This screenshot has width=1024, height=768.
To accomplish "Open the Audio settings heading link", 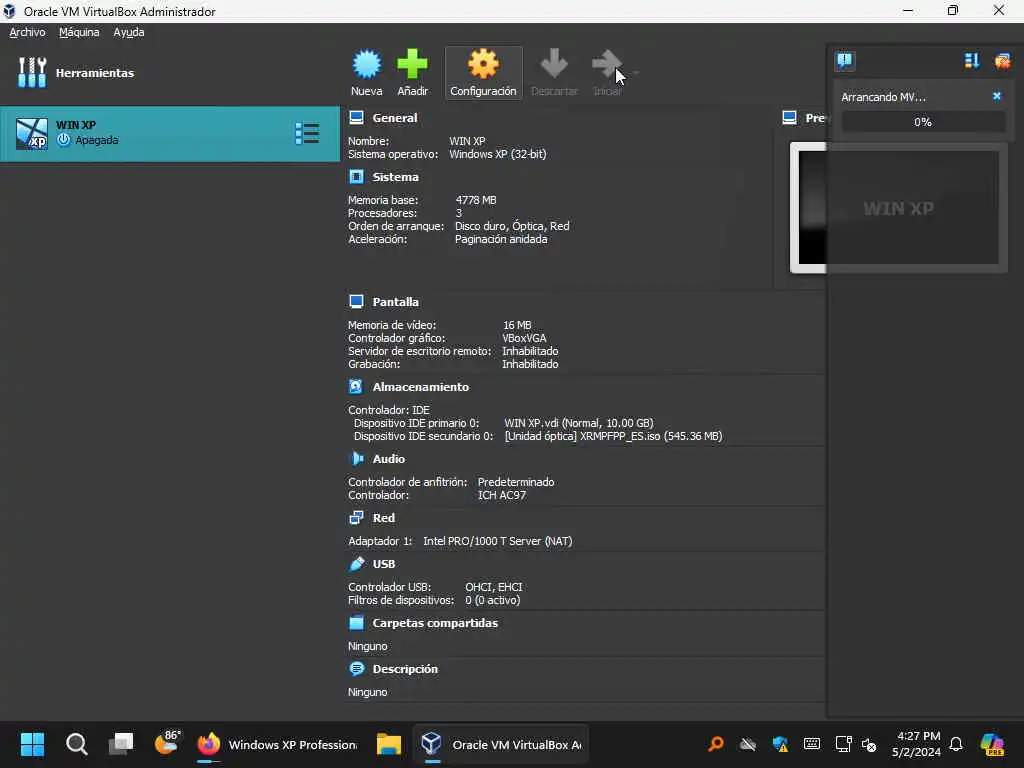I will click(389, 459).
